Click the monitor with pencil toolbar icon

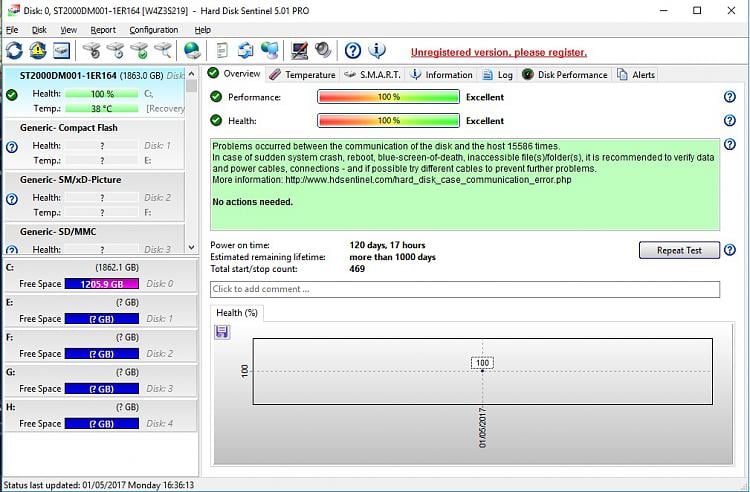click(x=299, y=50)
